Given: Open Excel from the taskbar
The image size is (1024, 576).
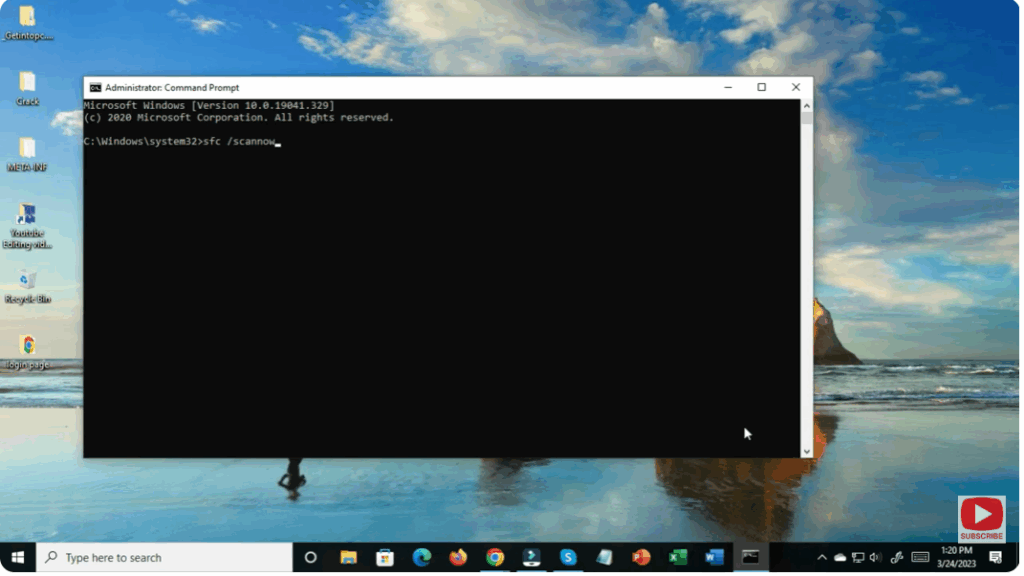Looking at the screenshot, I should tap(677, 557).
